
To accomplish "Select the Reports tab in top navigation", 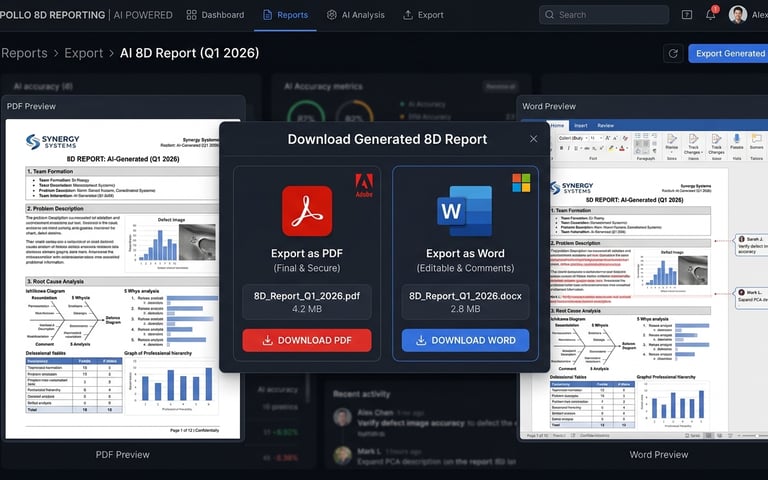I will tap(286, 15).
